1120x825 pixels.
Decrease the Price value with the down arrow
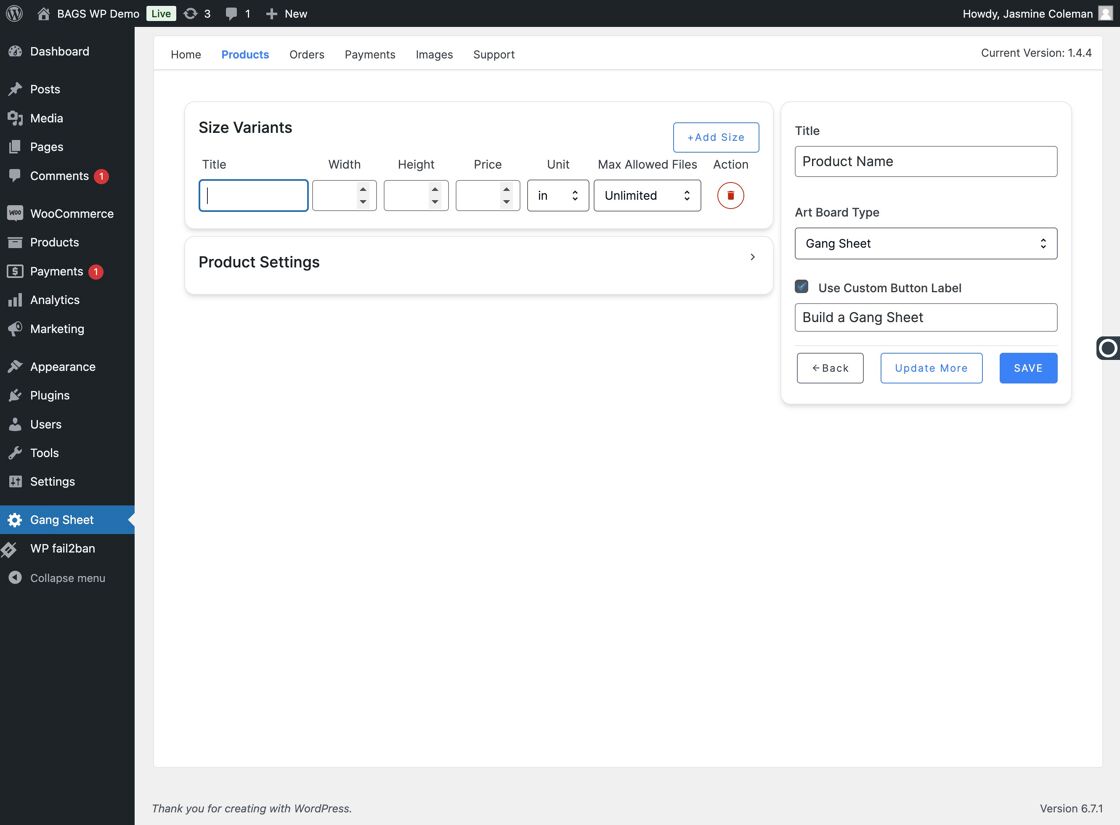506,202
